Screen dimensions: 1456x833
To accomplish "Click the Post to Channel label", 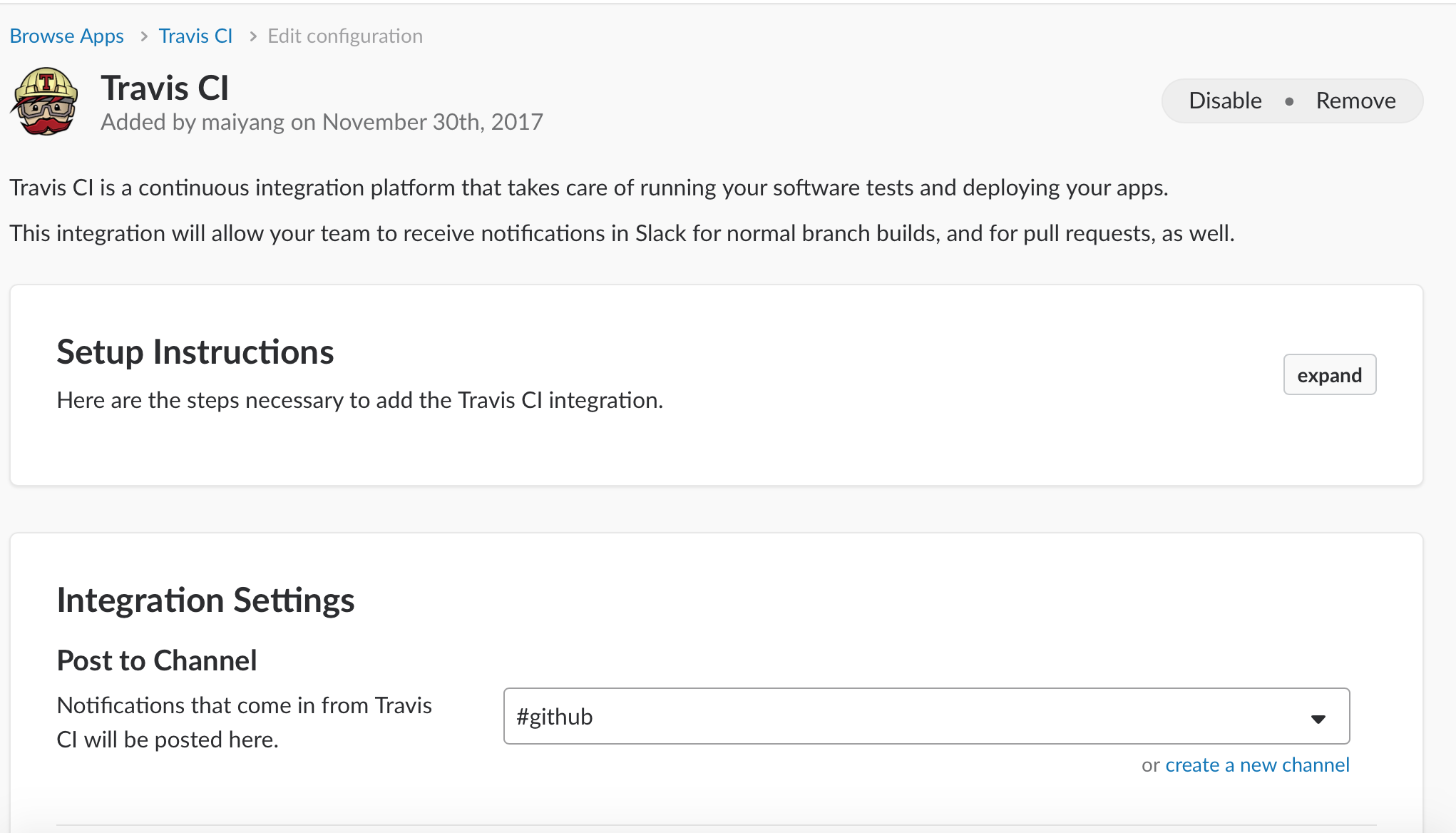I will [157, 661].
